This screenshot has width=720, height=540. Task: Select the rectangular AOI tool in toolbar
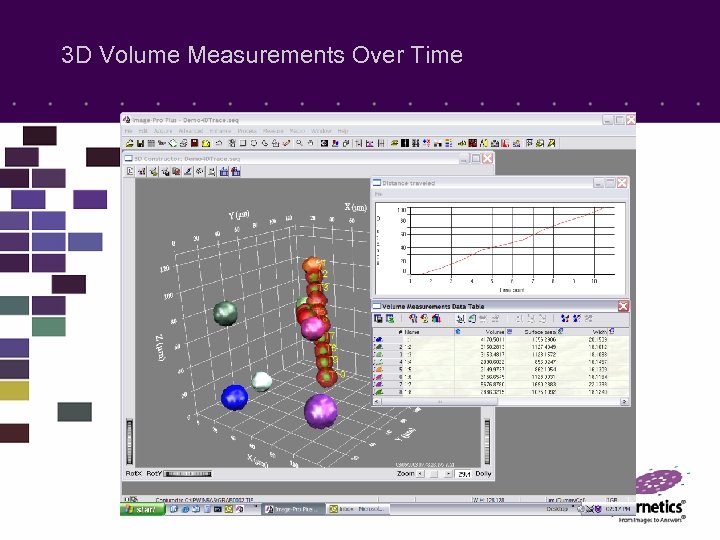(x=242, y=143)
